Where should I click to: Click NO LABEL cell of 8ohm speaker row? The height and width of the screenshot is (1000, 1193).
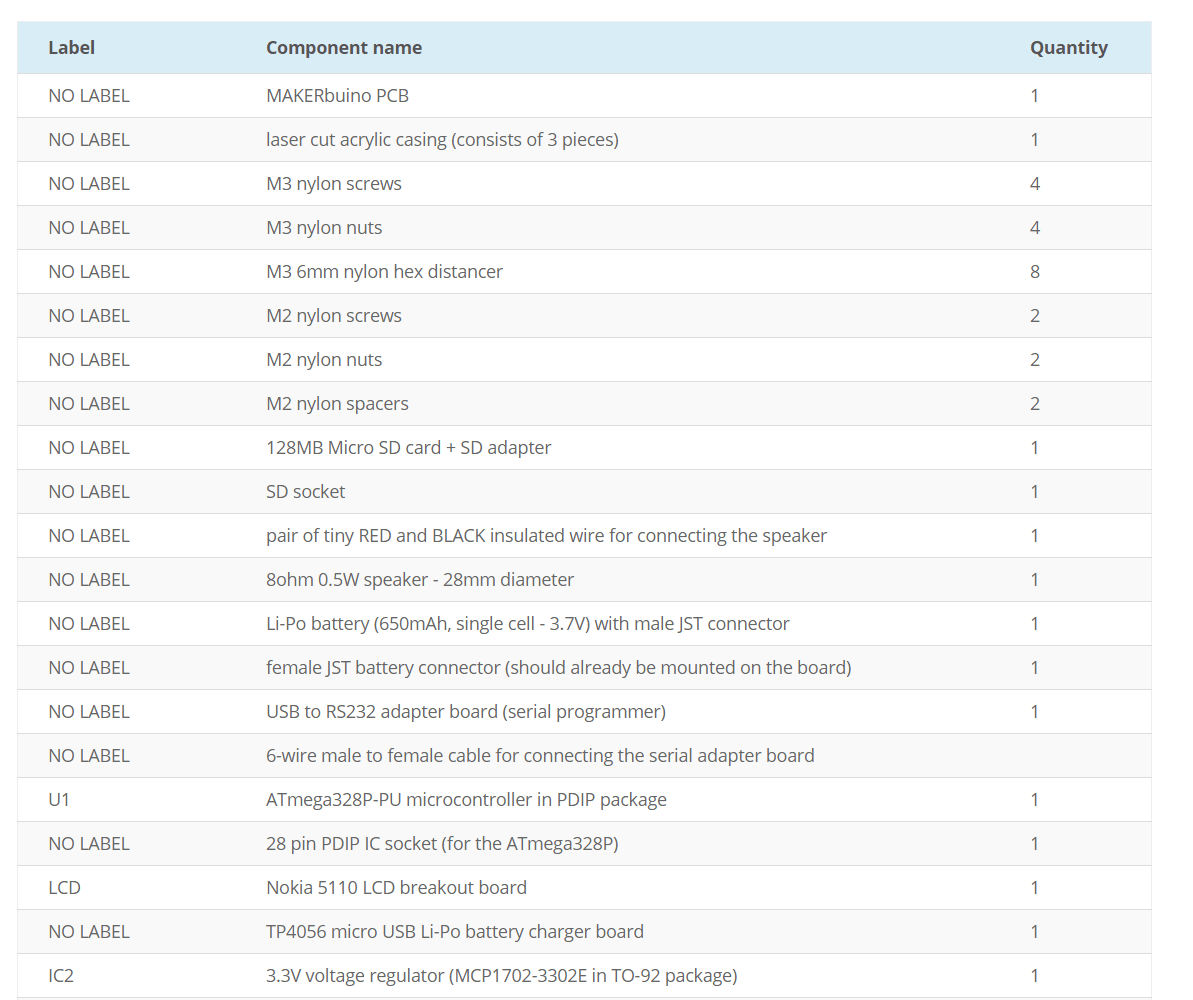coord(88,580)
